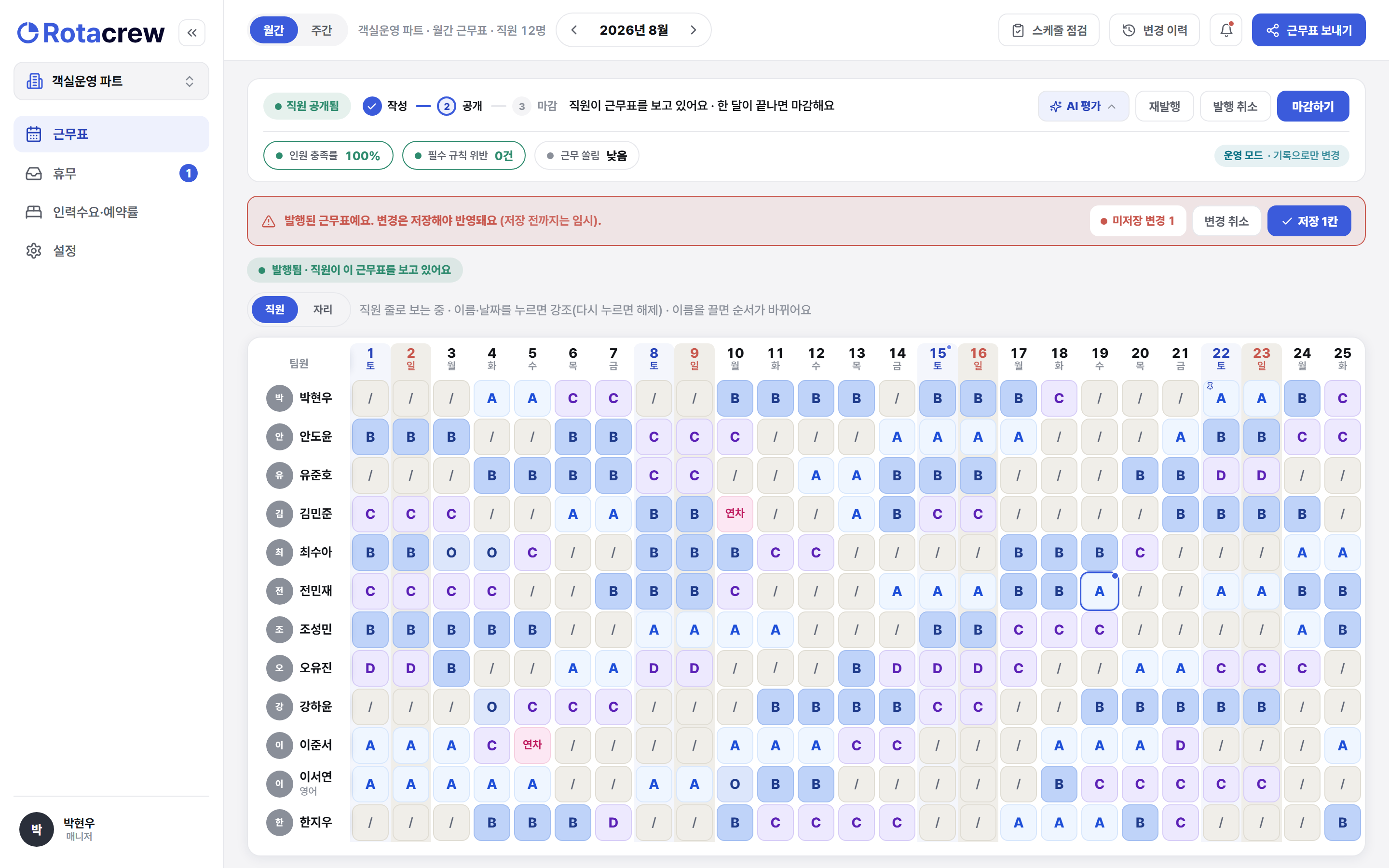Screen dimensions: 1389x868
Task: Click 이서연's avatar circle
Action: (280, 784)
